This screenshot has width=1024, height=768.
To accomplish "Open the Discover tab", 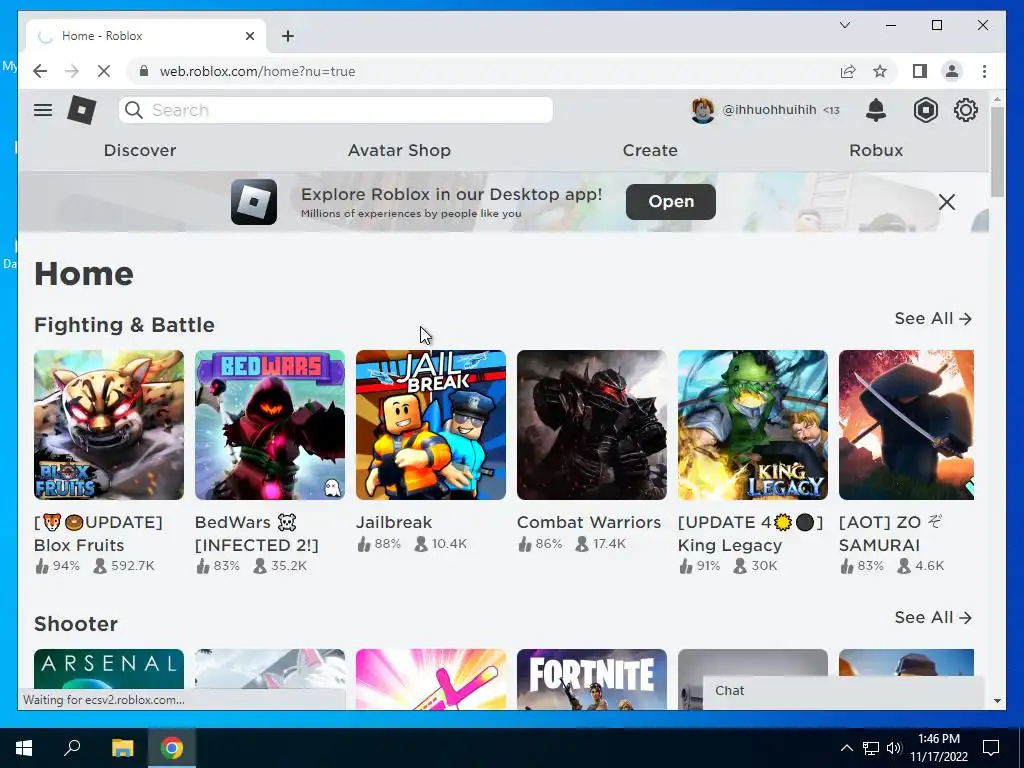I will pos(140,150).
